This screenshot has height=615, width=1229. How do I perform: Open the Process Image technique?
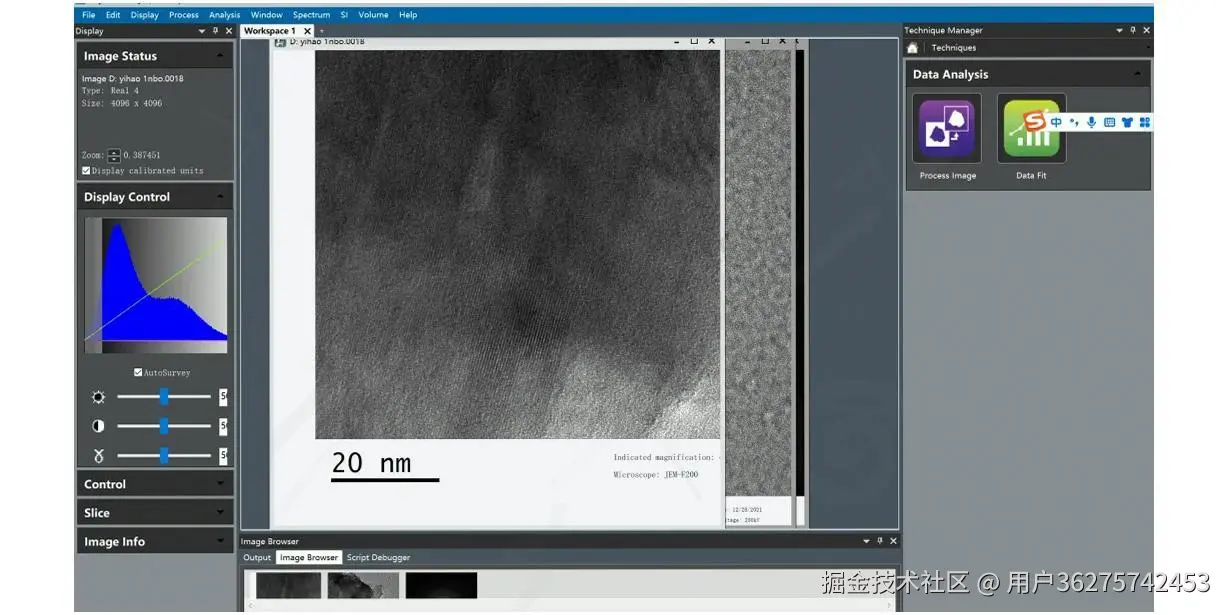[x=947, y=128]
